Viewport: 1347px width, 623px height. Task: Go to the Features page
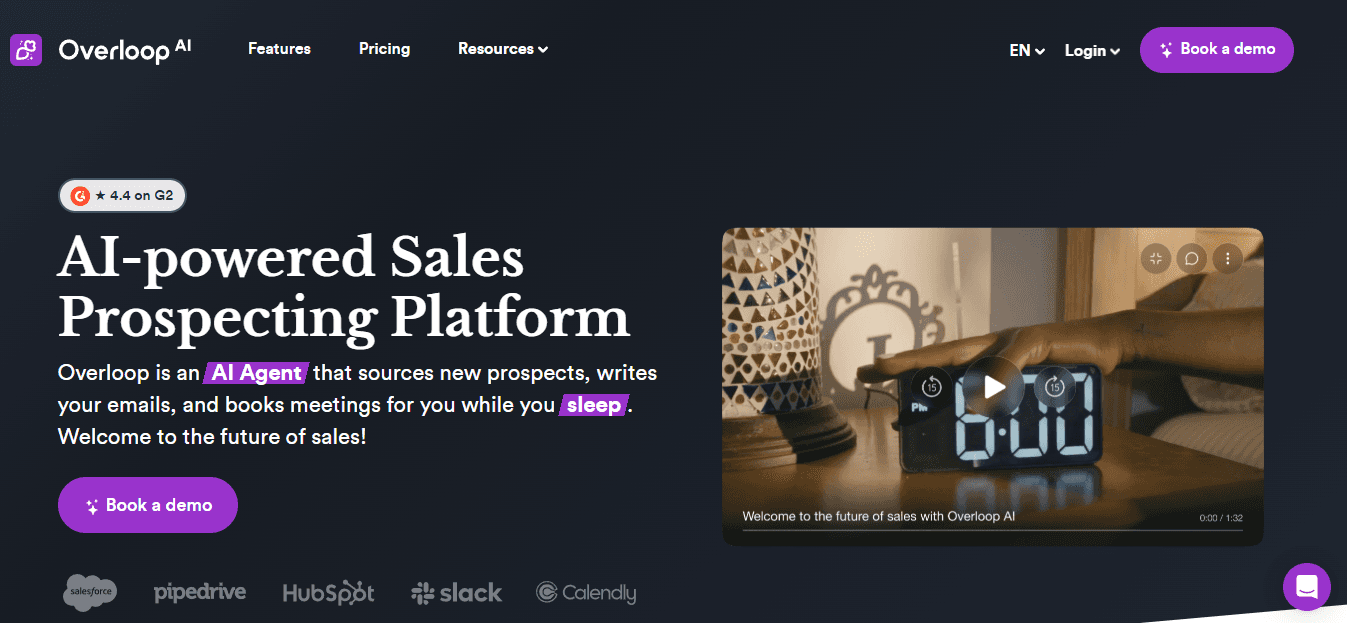click(x=279, y=49)
